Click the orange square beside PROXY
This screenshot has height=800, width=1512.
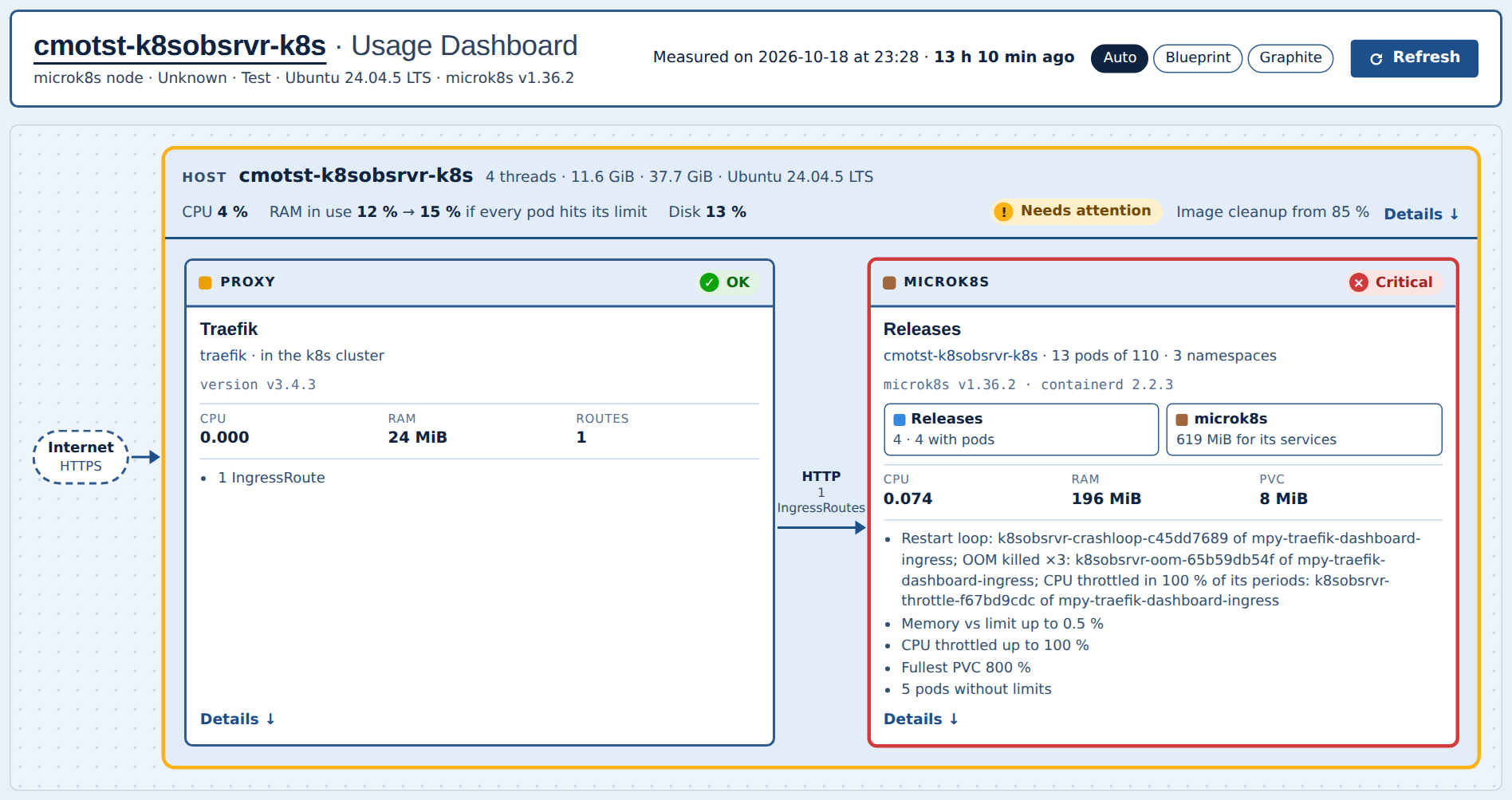pyautogui.click(x=205, y=282)
